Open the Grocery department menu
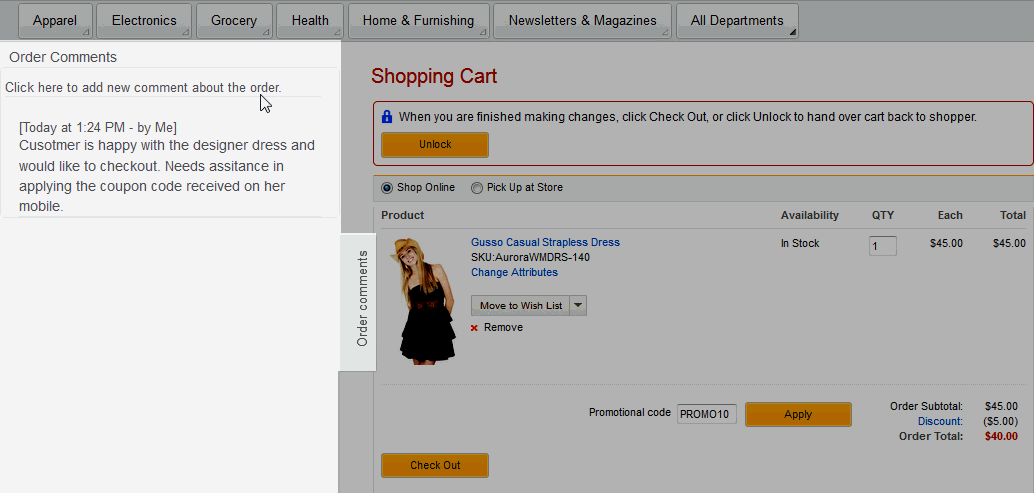This screenshot has width=1034, height=493. [234, 21]
